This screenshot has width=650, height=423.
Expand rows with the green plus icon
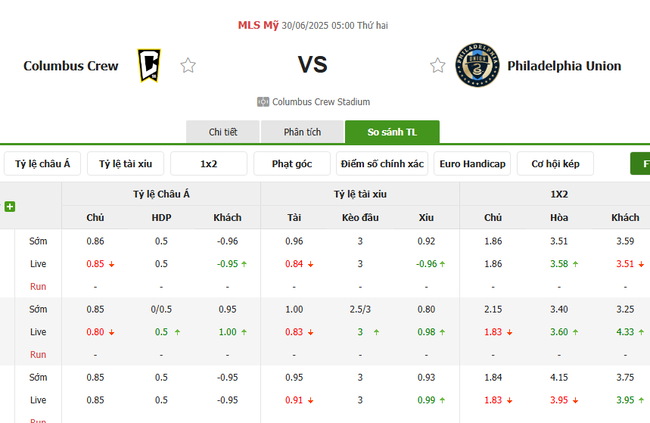pyautogui.click(x=10, y=207)
